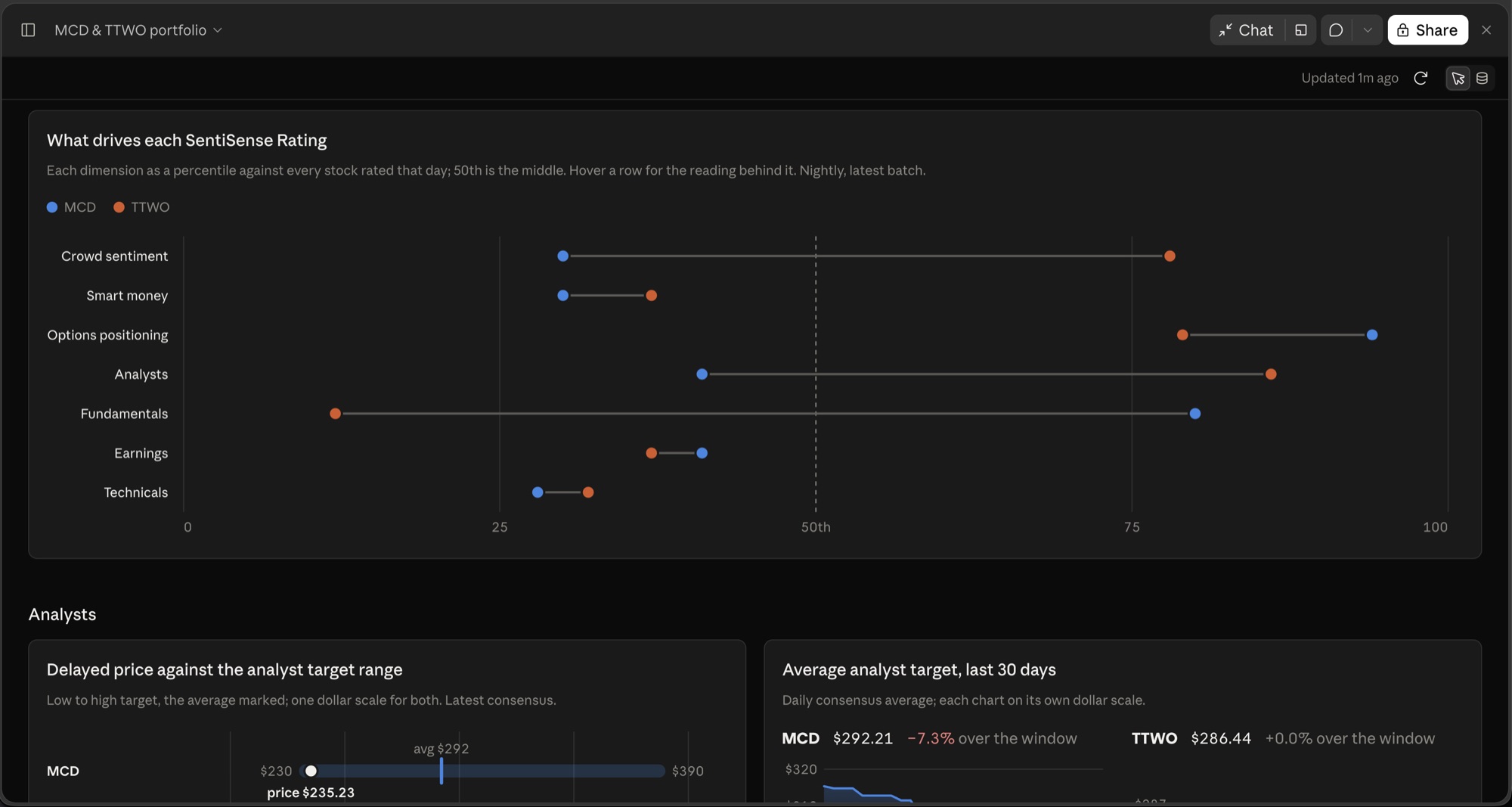Click MCD's blue dot on Options positioning
The width and height of the screenshot is (1512, 807).
(1372, 335)
